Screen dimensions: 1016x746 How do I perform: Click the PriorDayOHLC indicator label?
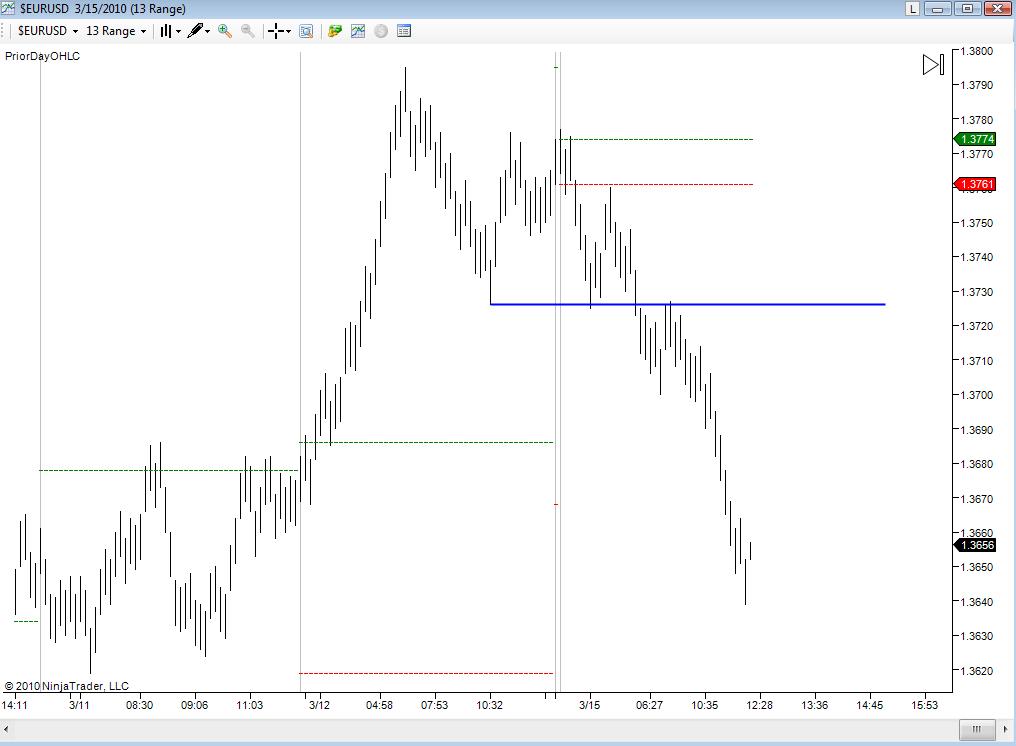[43, 56]
